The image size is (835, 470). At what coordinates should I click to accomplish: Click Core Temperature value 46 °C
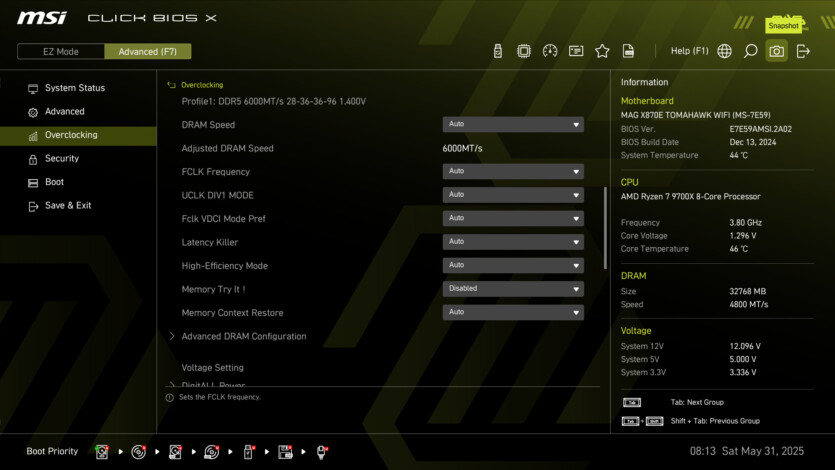[x=739, y=249]
